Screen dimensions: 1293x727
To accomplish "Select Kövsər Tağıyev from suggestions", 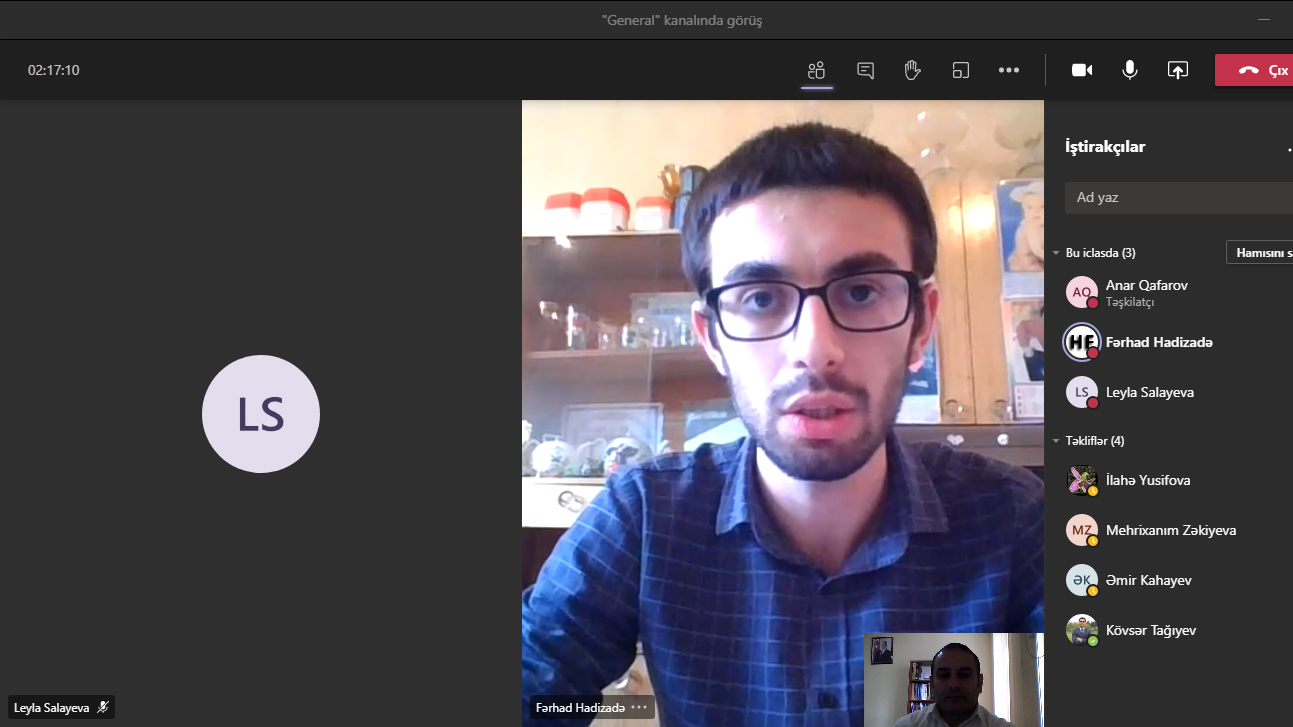I will 1150,630.
